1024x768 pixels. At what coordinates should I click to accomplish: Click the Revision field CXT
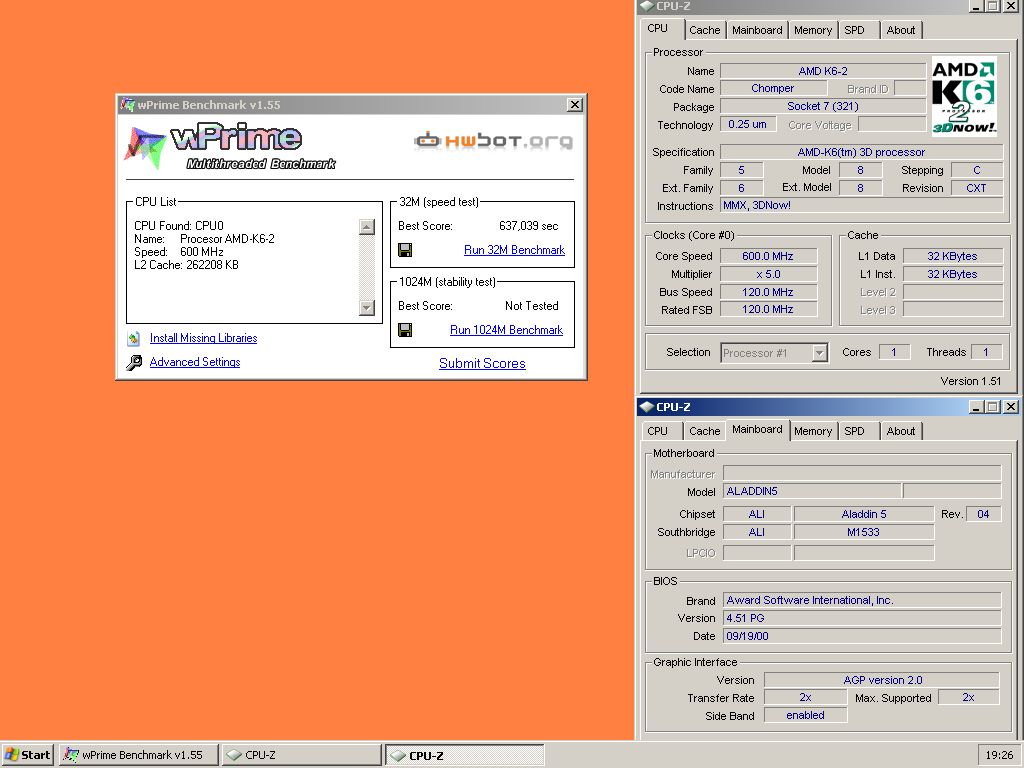click(x=976, y=188)
